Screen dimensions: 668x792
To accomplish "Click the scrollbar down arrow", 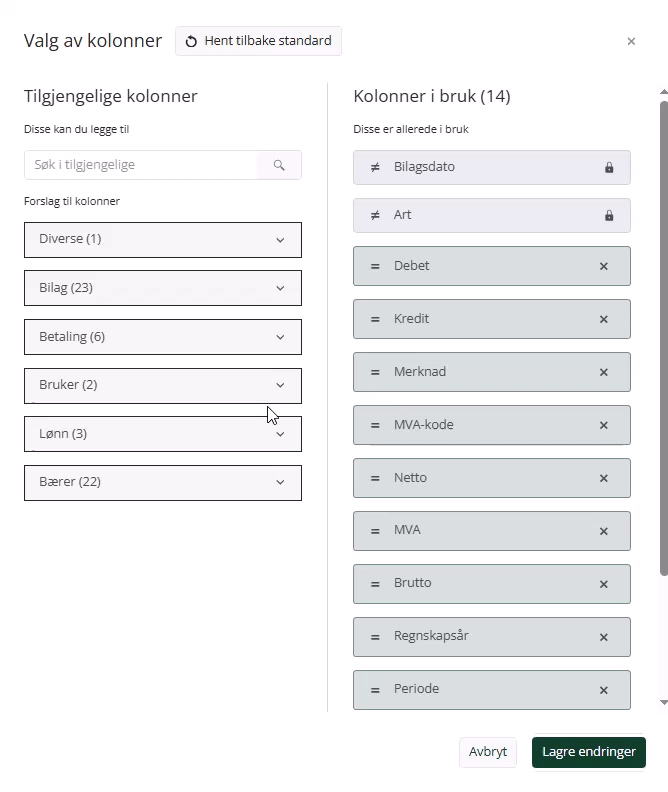I will pyautogui.click(x=663, y=702).
